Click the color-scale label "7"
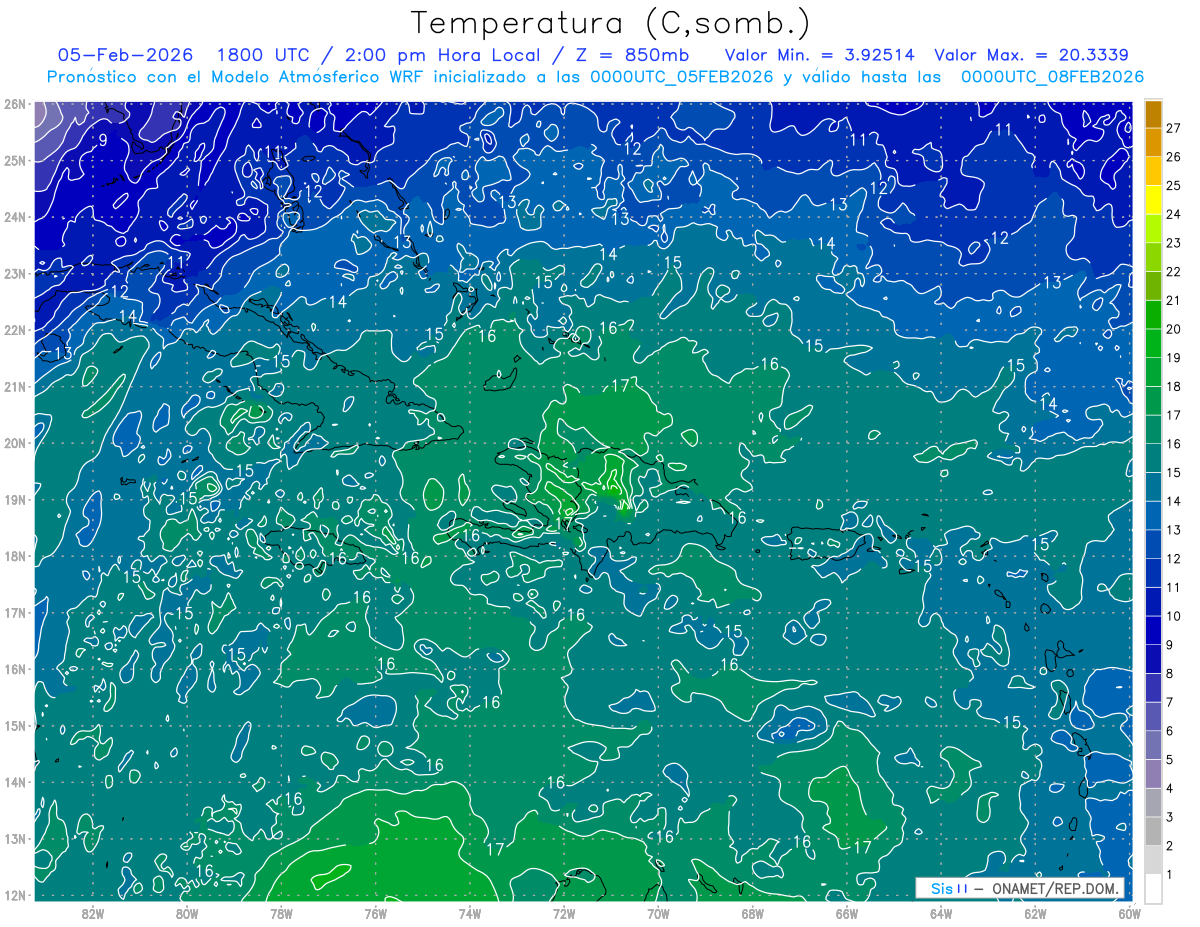The width and height of the screenshot is (1200, 927). coord(1170,702)
